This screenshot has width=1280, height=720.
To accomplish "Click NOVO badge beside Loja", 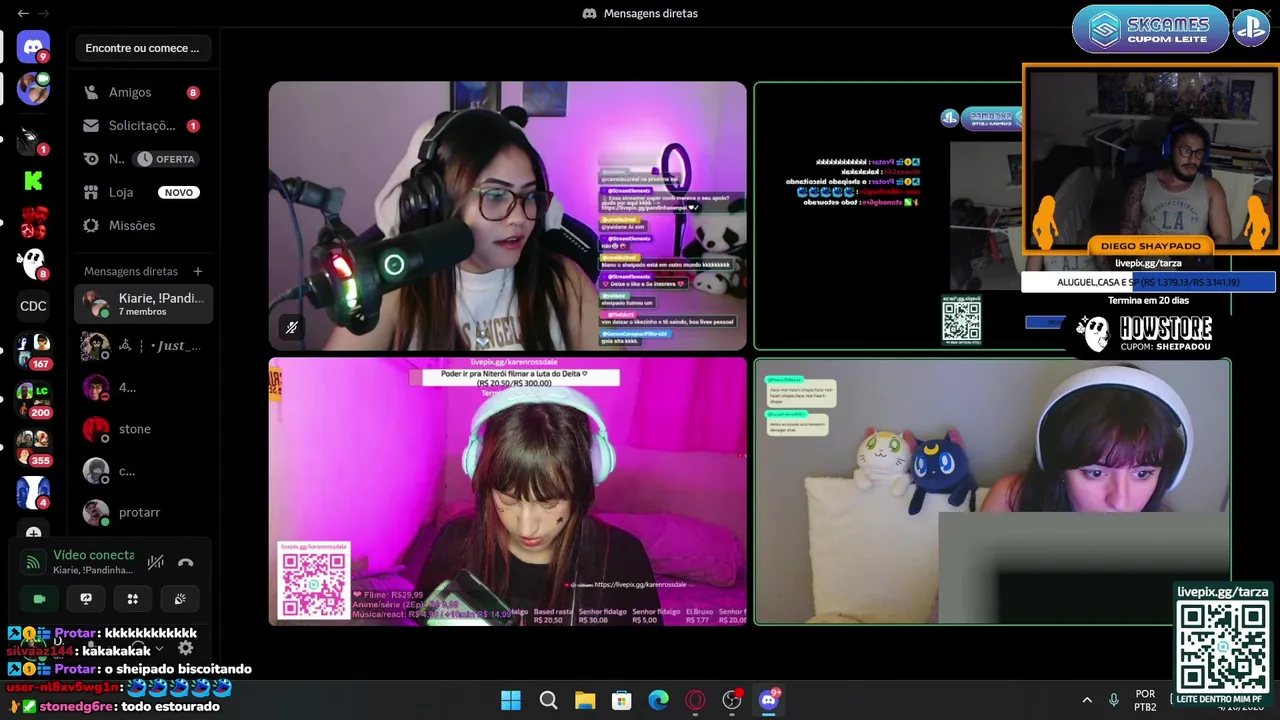I will pos(179,192).
